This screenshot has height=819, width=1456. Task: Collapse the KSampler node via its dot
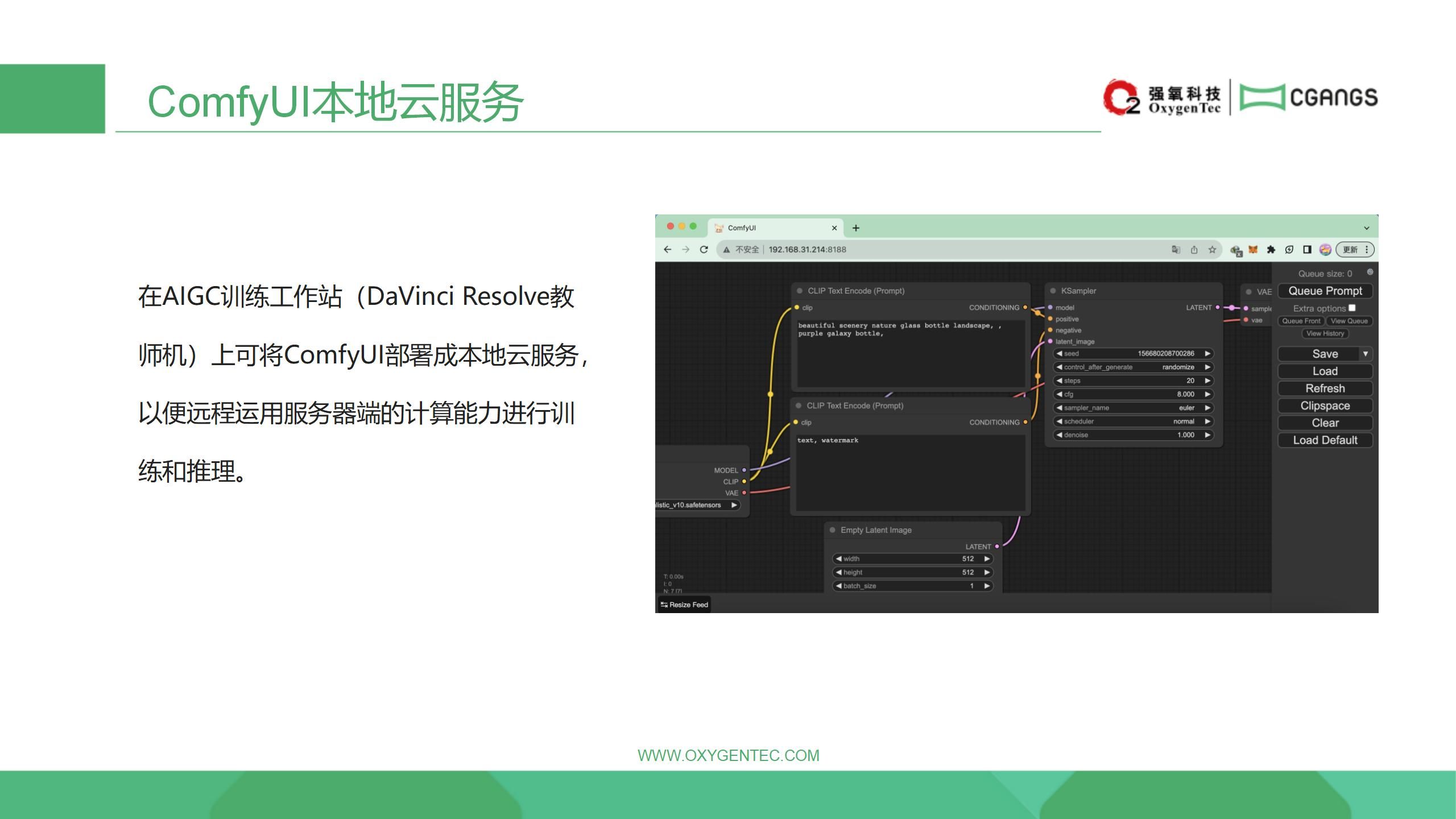click(1053, 291)
